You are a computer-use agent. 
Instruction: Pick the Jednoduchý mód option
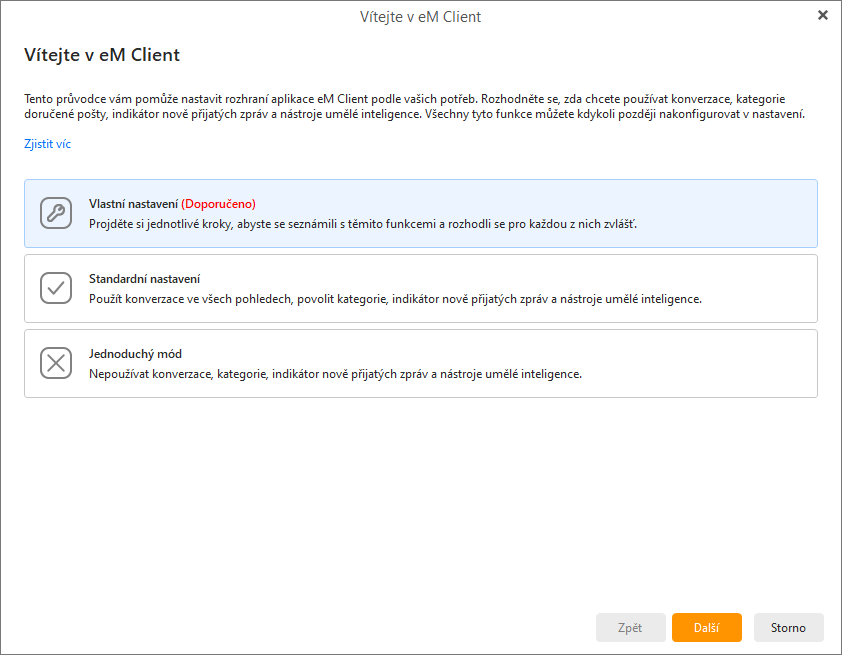point(135,354)
